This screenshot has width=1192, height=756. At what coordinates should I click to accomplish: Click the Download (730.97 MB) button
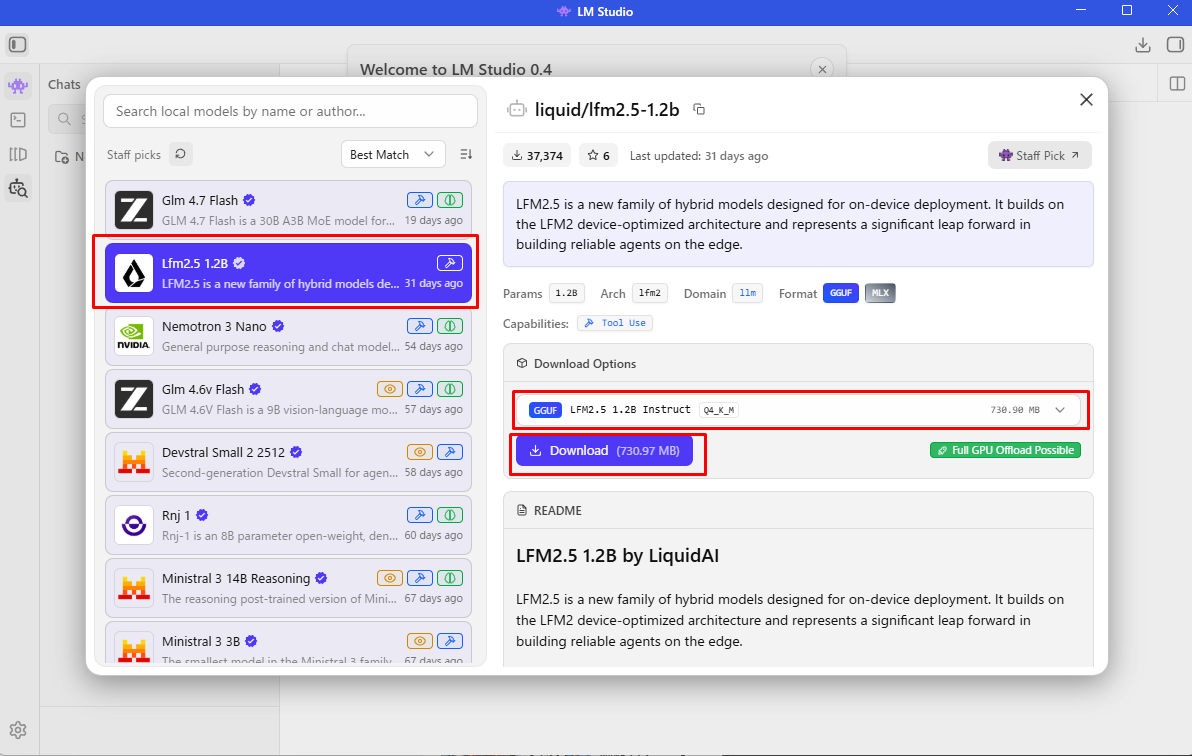604,451
